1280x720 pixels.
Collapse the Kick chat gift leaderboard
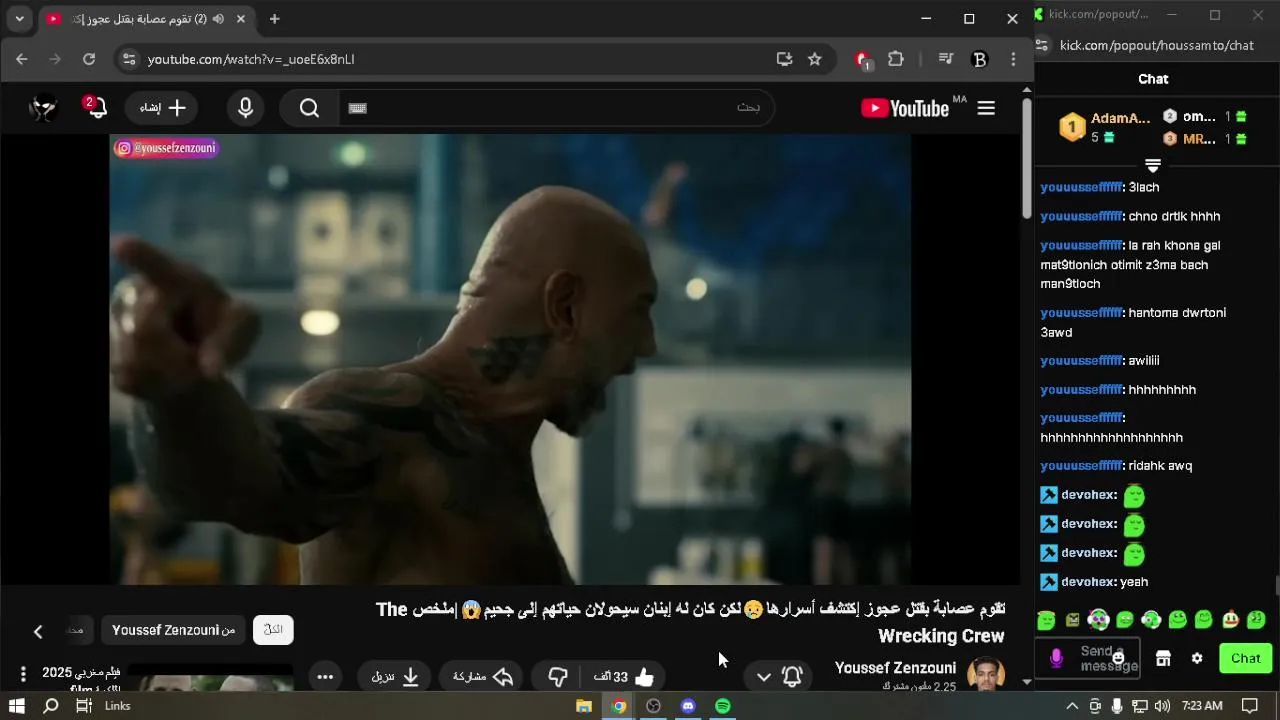(1153, 164)
